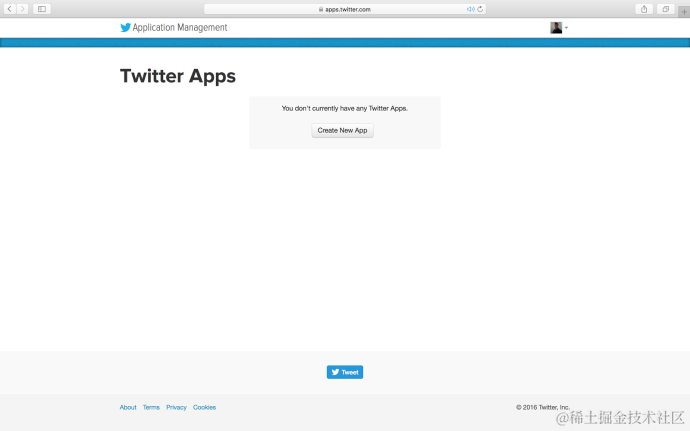The width and height of the screenshot is (690, 431).
Task: Open the Safari share button
Action: coord(644,9)
